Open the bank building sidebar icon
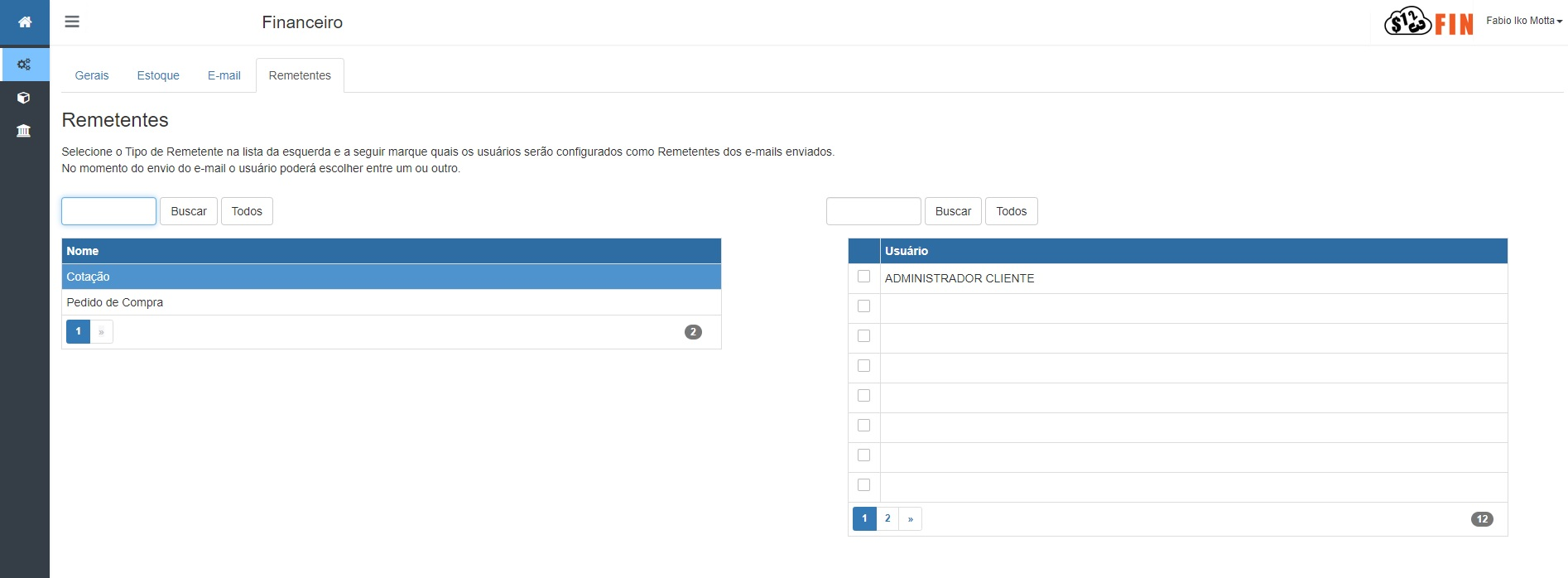The width and height of the screenshot is (1568, 578). (24, 131)
